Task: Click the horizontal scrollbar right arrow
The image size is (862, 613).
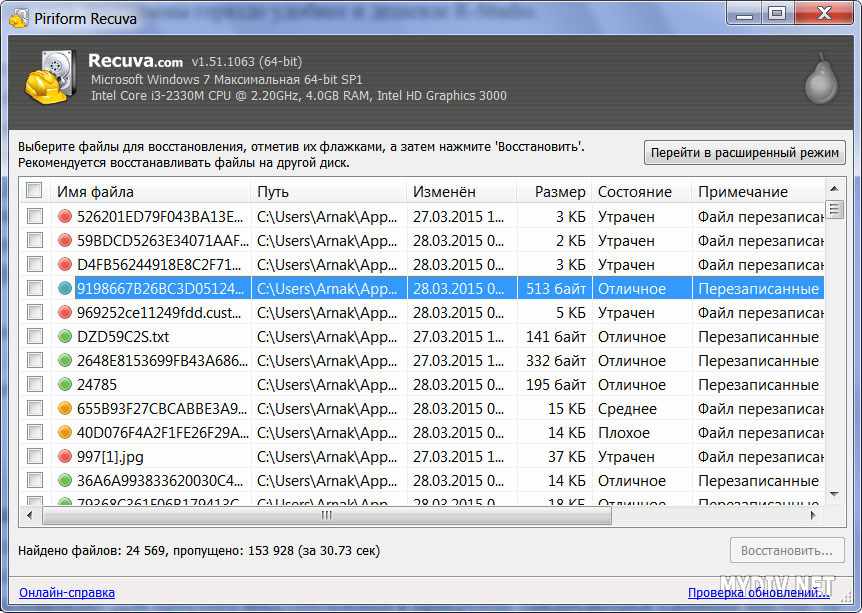Action: (x=813, y=515)
